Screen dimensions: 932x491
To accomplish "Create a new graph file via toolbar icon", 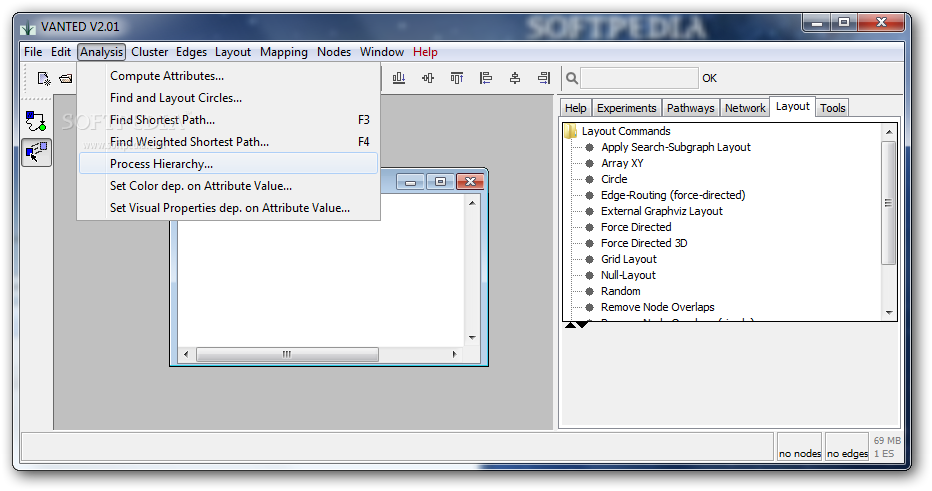I will tap(44, 78).
